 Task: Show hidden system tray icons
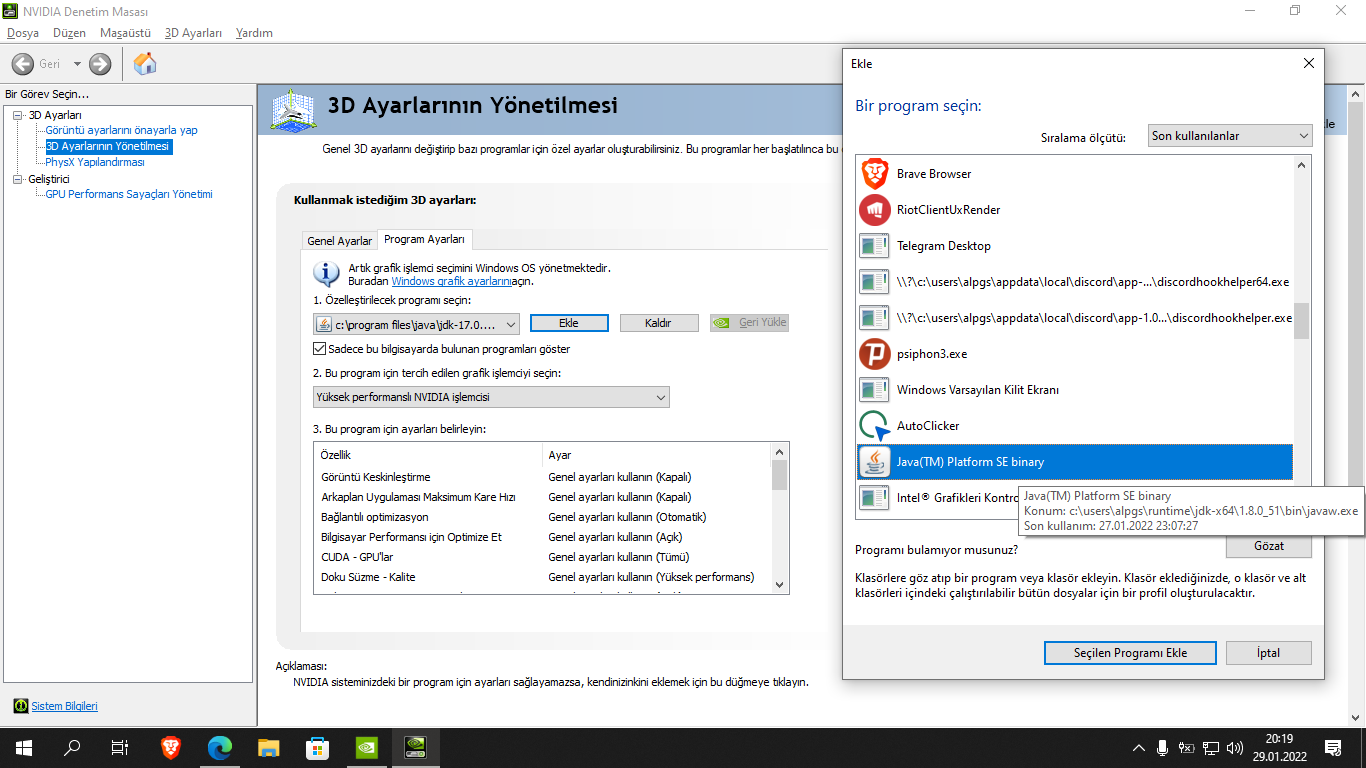(x=1139, y=748)
